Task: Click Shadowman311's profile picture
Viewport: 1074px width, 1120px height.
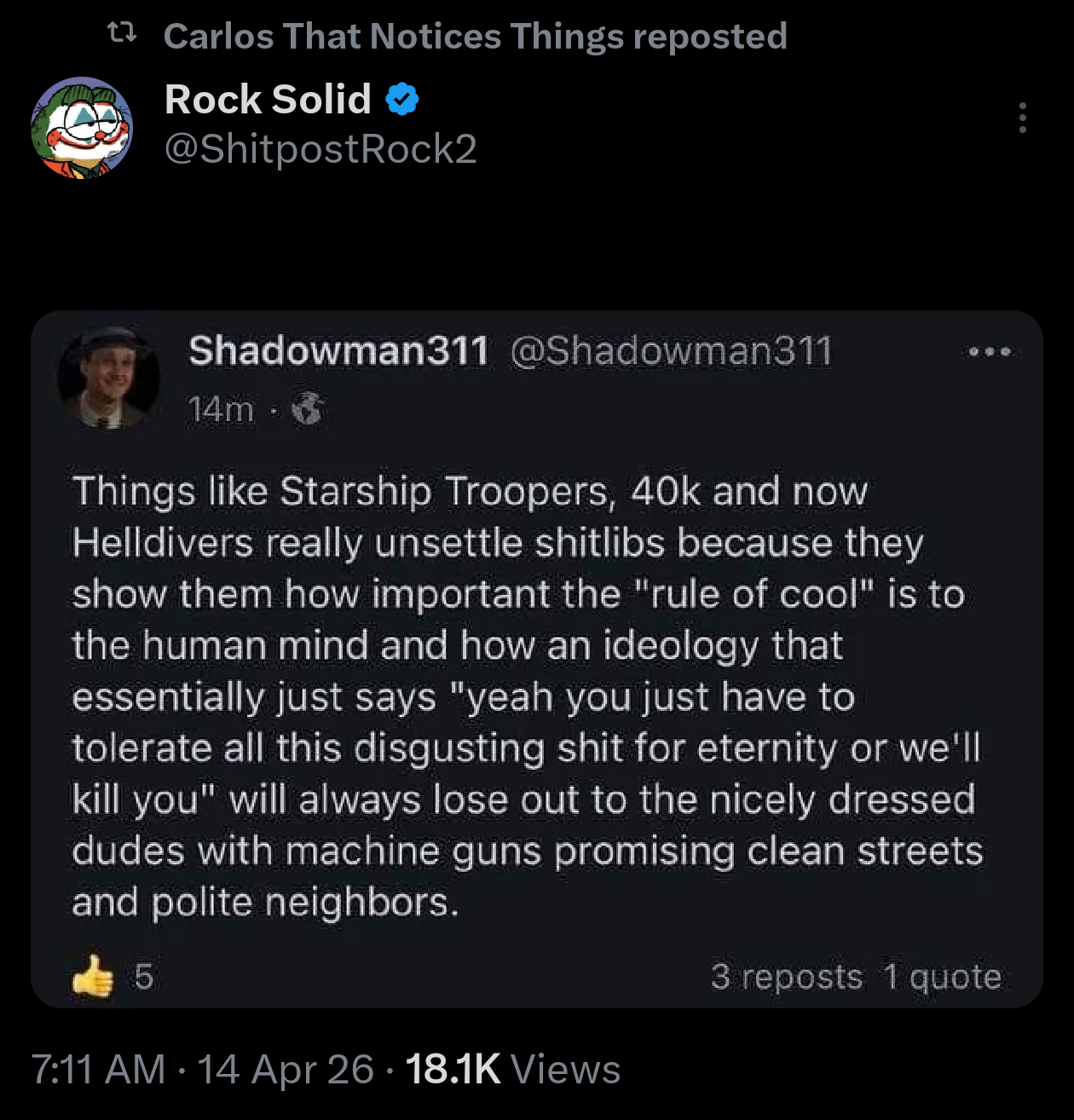Action: click(108, 377)
